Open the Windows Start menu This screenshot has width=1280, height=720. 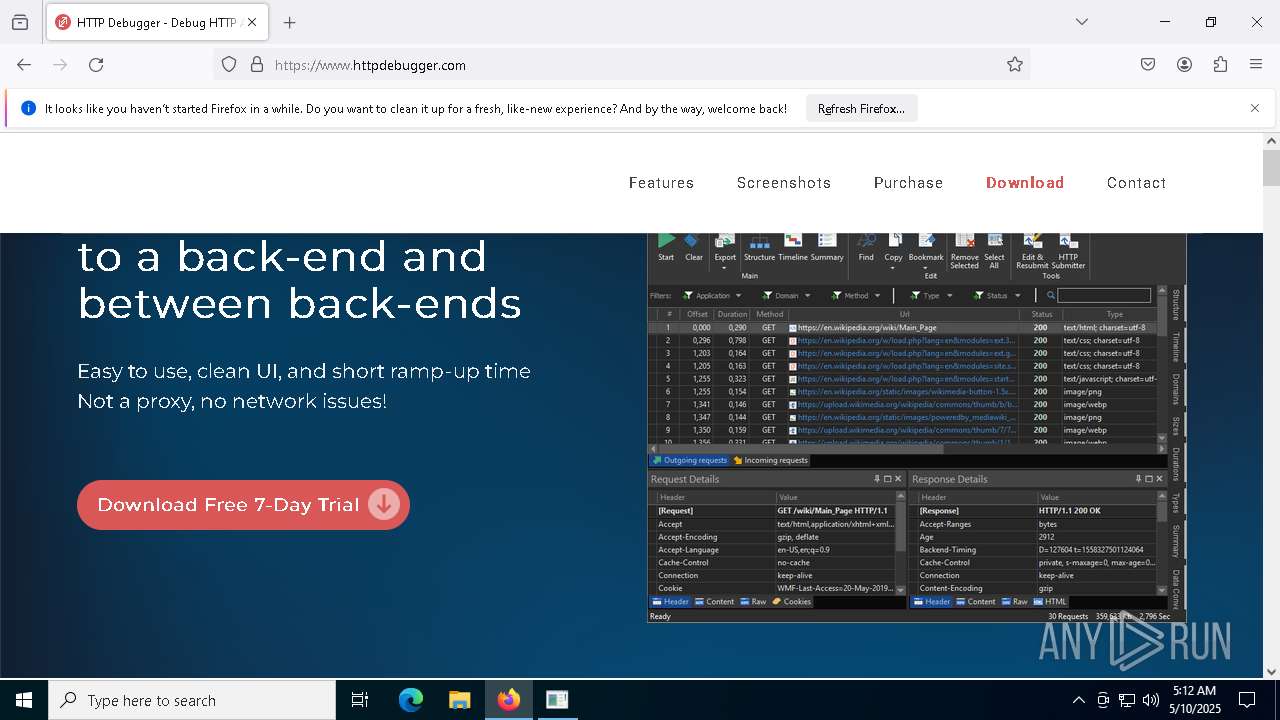point(24,700)
